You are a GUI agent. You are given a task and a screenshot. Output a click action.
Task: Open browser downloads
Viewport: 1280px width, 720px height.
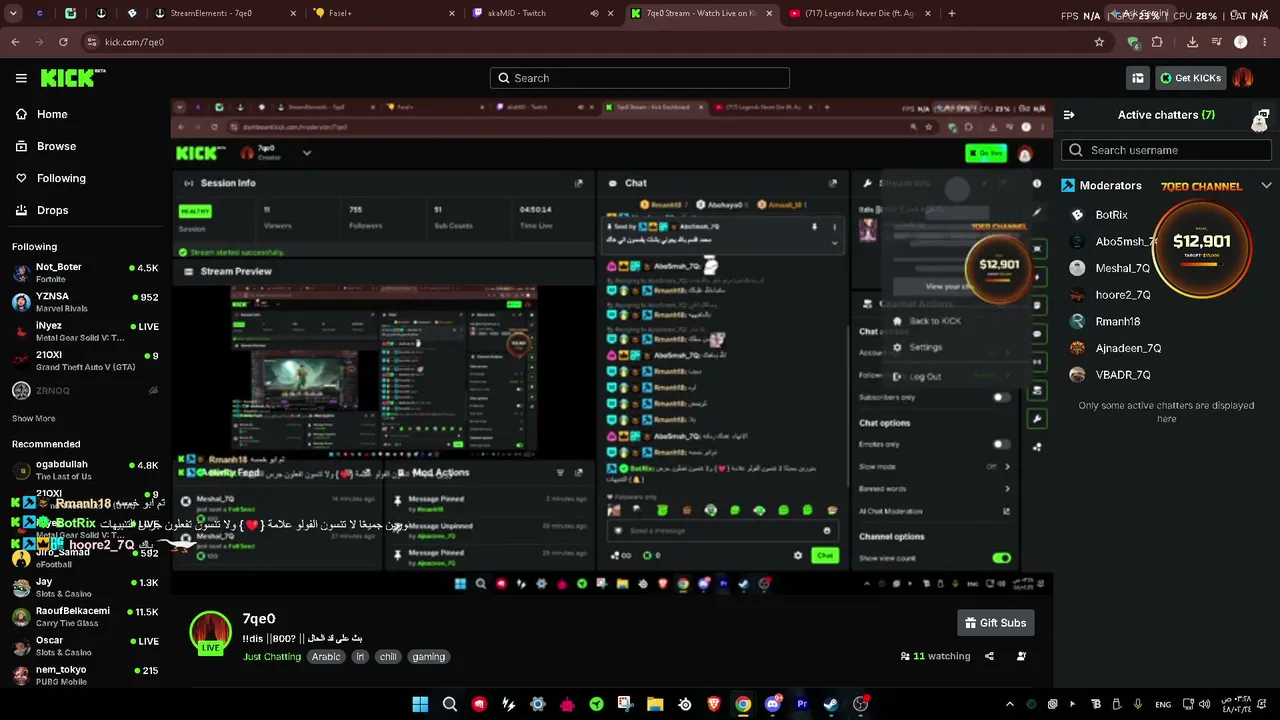1192,42
